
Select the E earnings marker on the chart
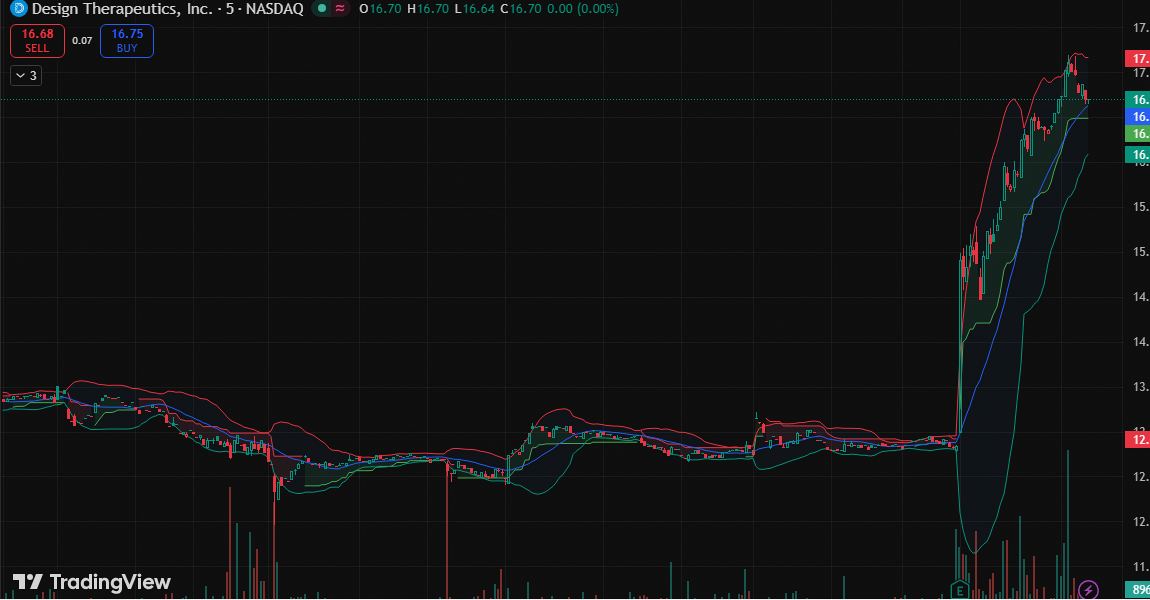click(962, 590)
